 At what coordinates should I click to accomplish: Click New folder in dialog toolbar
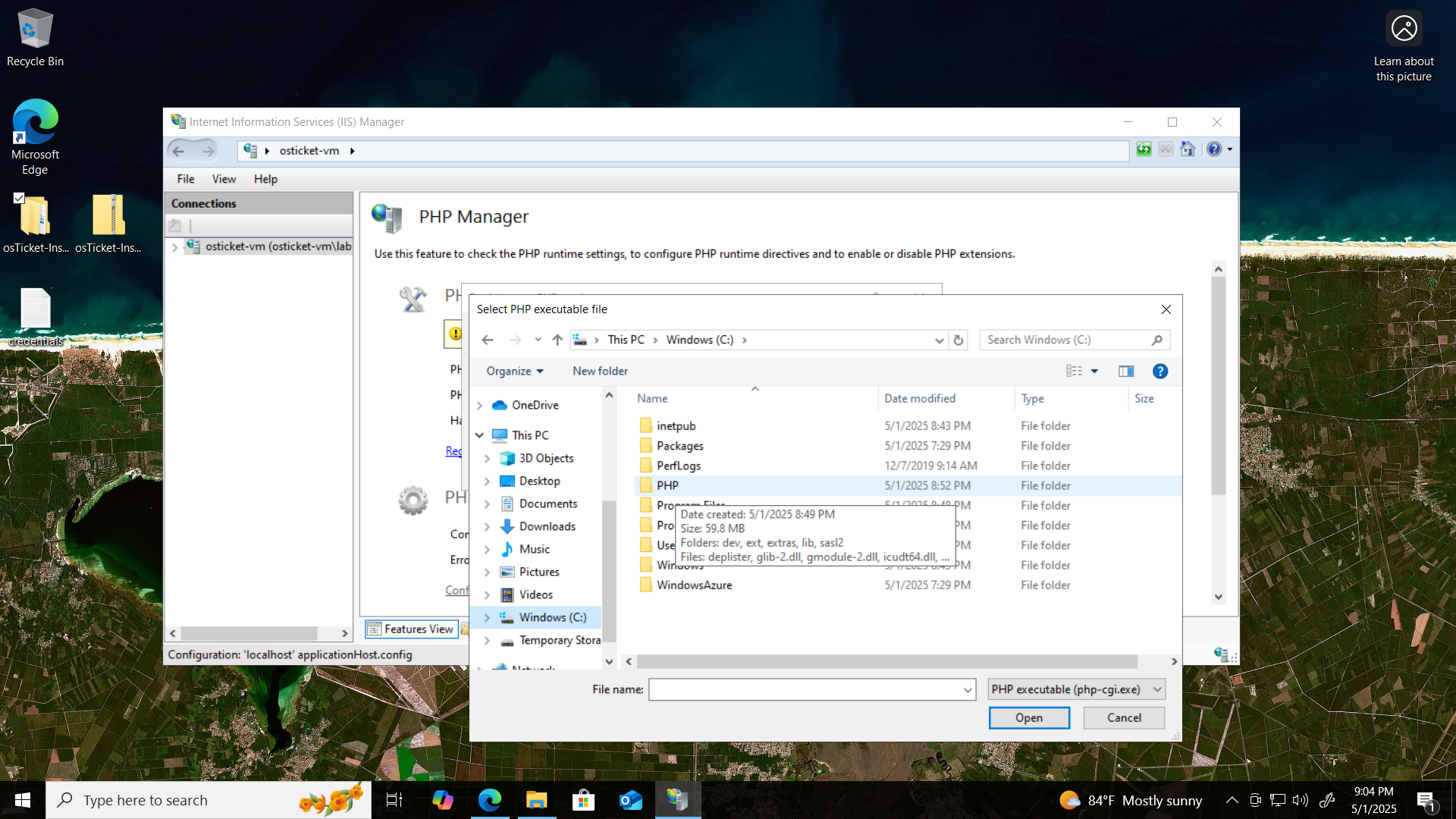pos(600,371)
